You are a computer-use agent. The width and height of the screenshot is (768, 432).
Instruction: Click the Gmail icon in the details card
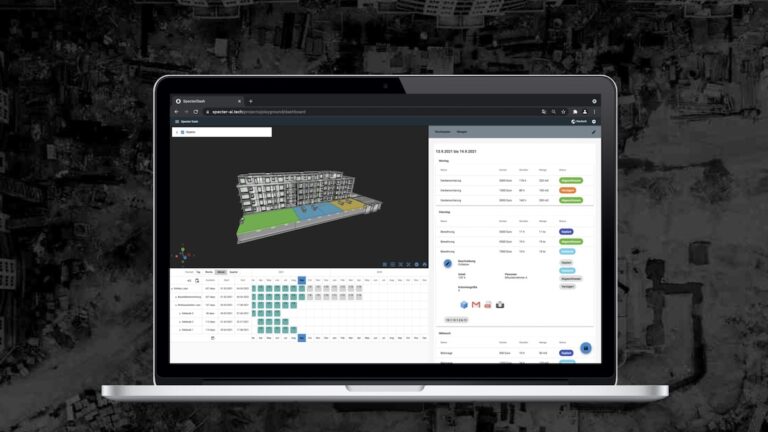475,305
